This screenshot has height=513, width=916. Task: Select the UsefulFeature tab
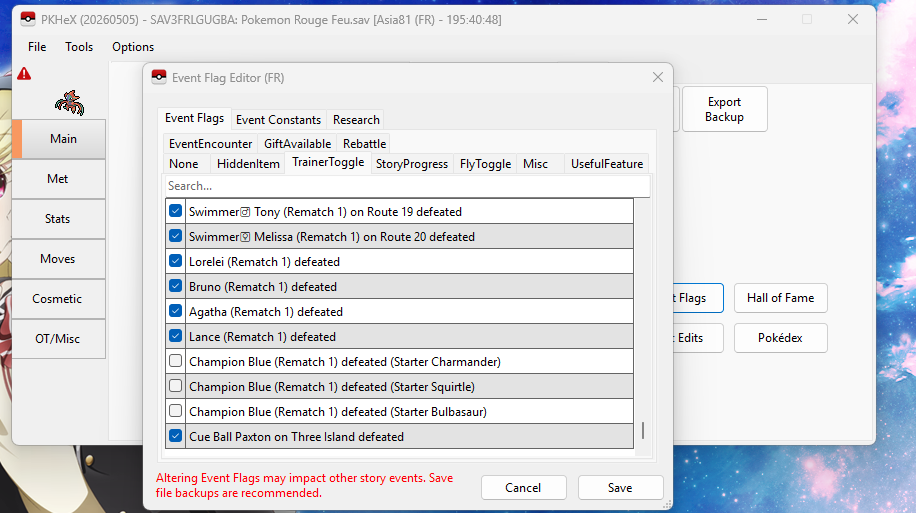click(607, 164)
